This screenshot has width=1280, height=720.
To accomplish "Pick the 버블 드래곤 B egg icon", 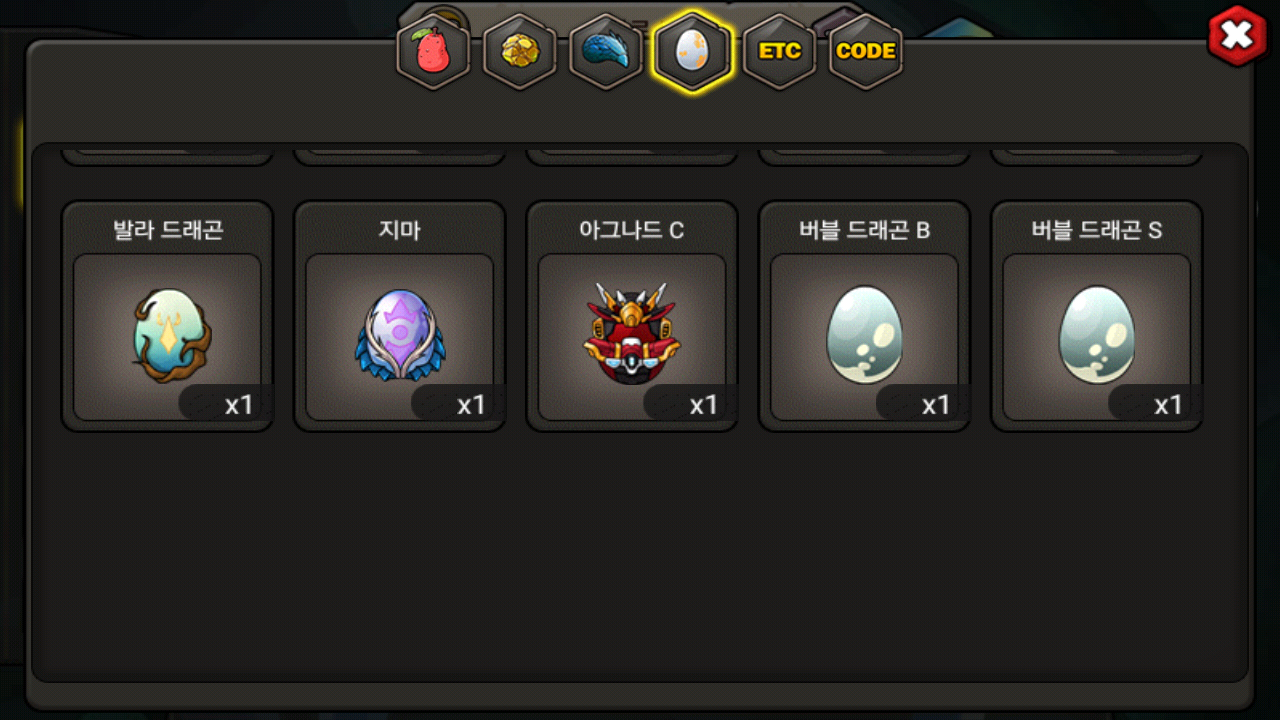I will [865, 336].
